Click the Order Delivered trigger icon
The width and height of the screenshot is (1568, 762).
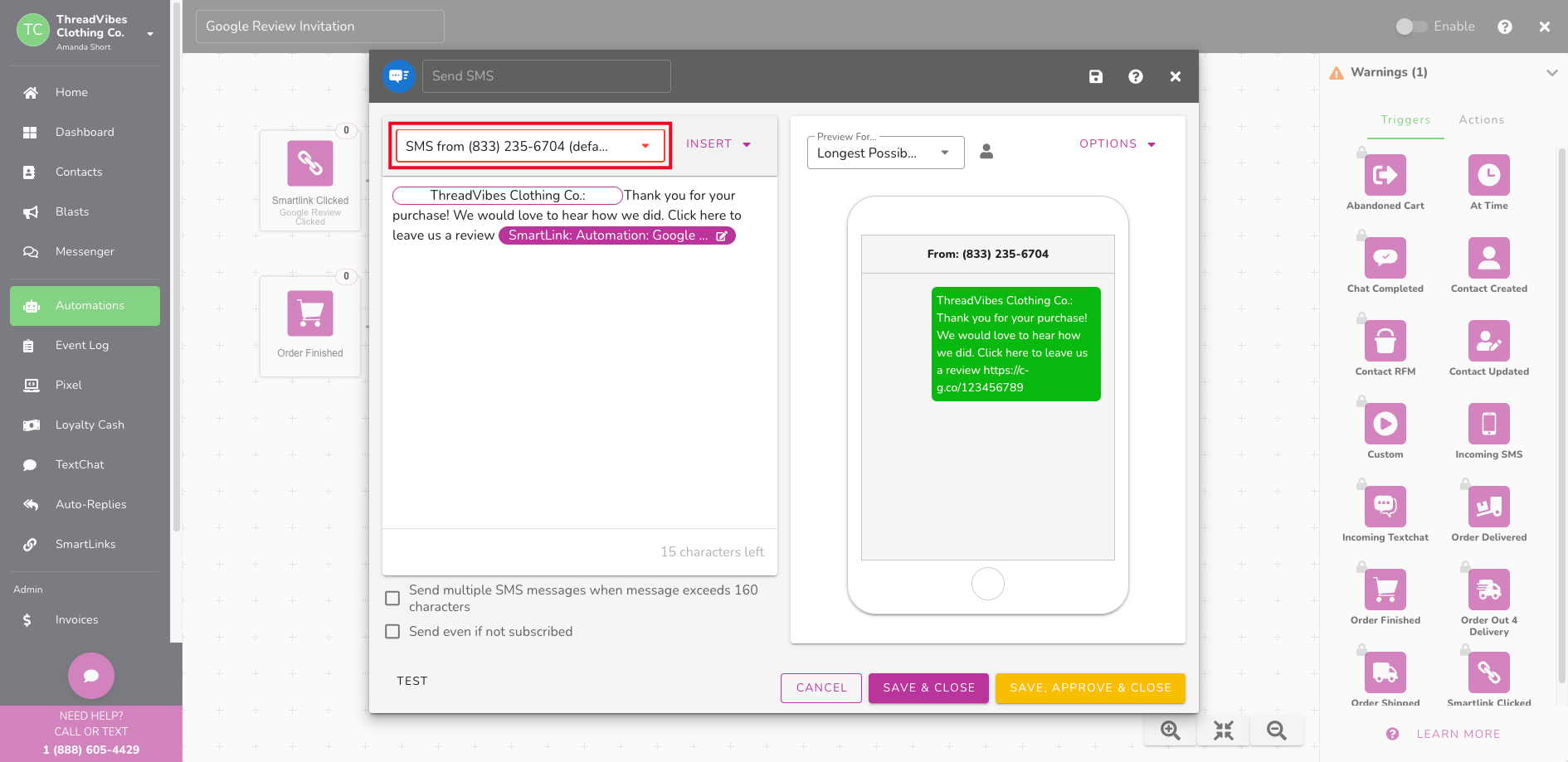coord(1488,507)
